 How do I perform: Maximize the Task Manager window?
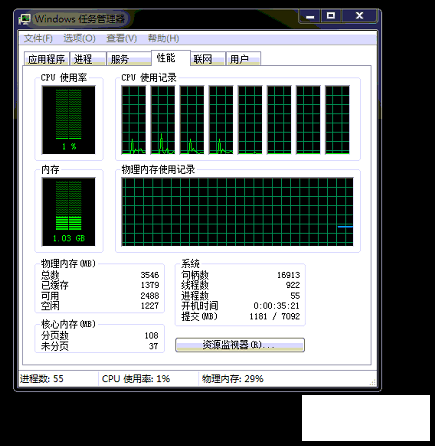click(x=331, y=16)
